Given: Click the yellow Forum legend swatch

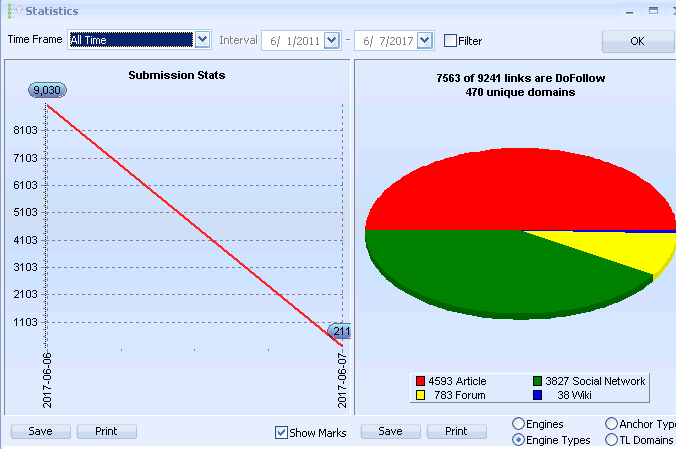Looking at the screenshot, I should tap(420, 395).
